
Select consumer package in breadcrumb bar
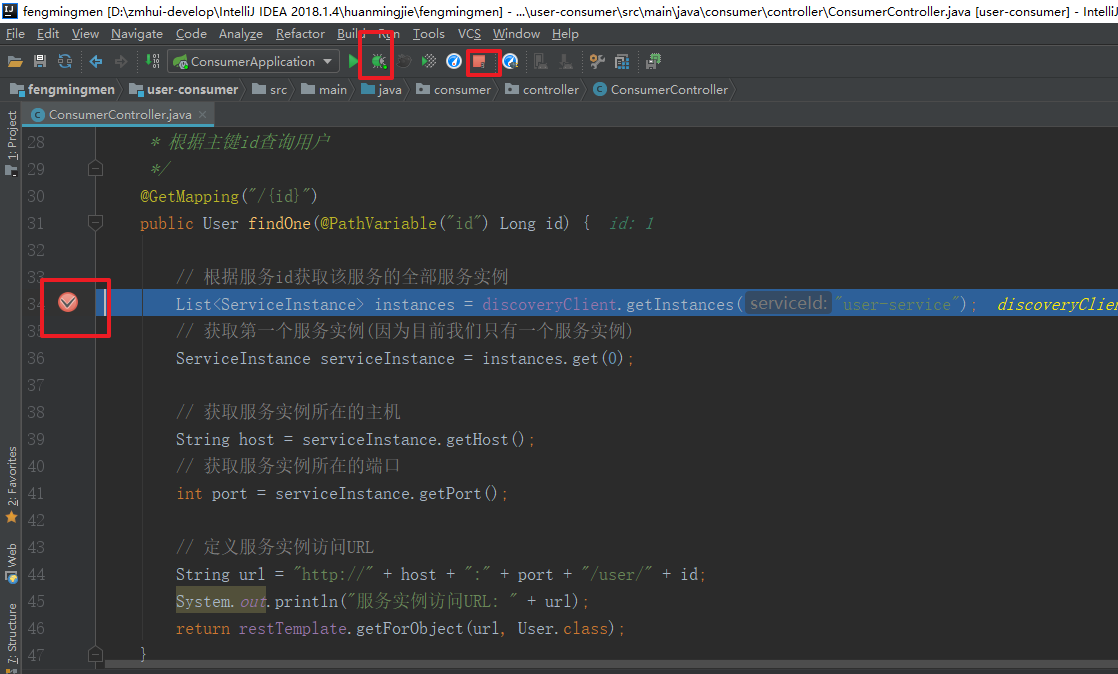(x=454, y=89)
